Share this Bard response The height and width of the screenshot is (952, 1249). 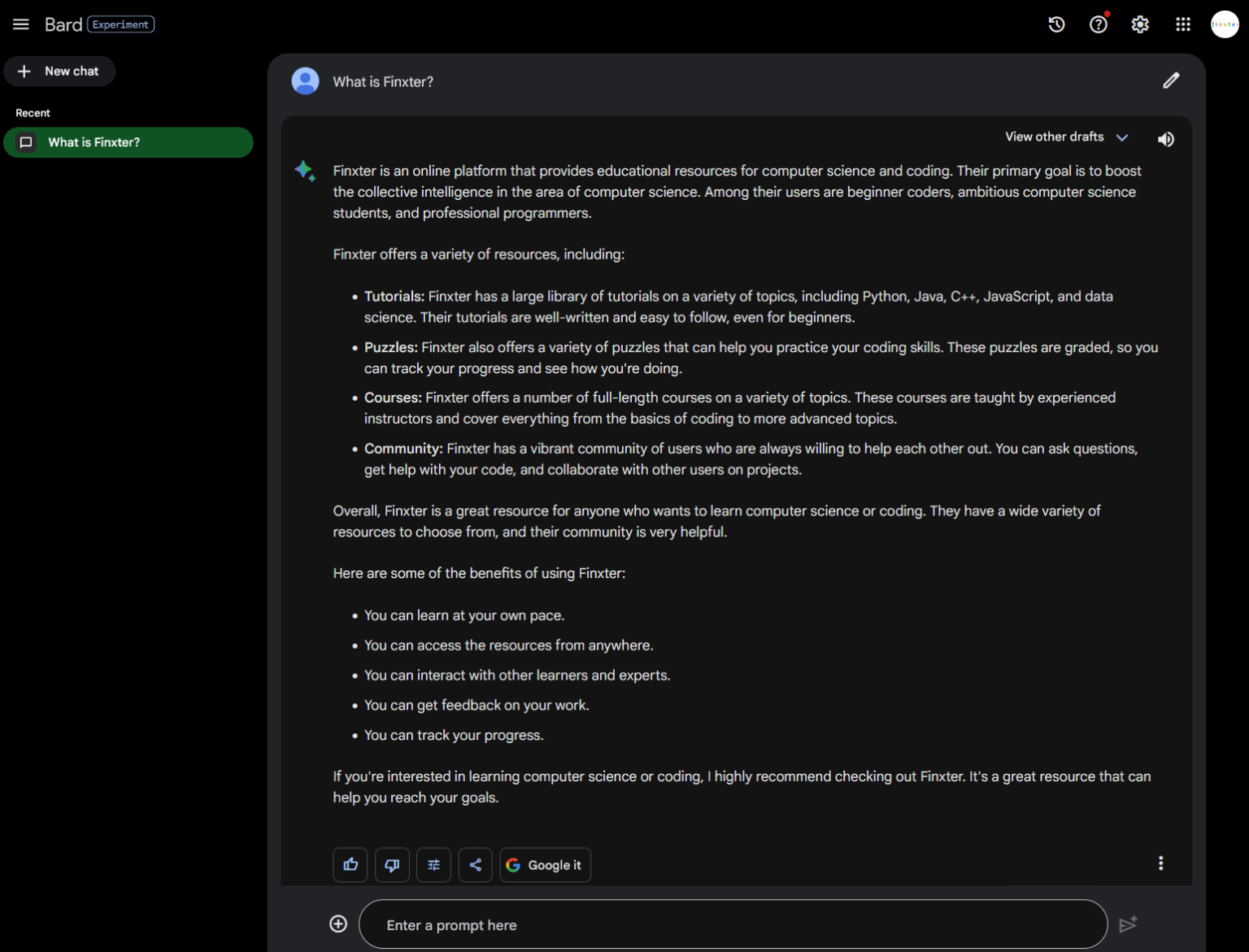pos(476,864)
